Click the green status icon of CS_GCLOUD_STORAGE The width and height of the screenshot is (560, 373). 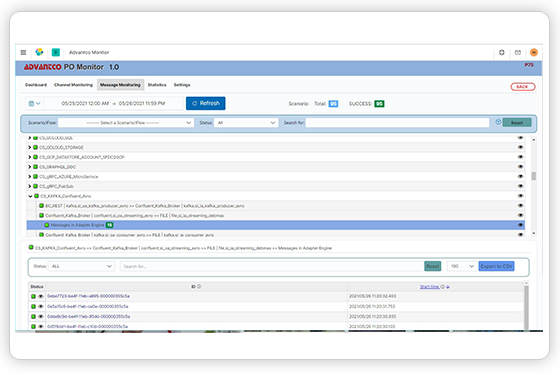35,147
